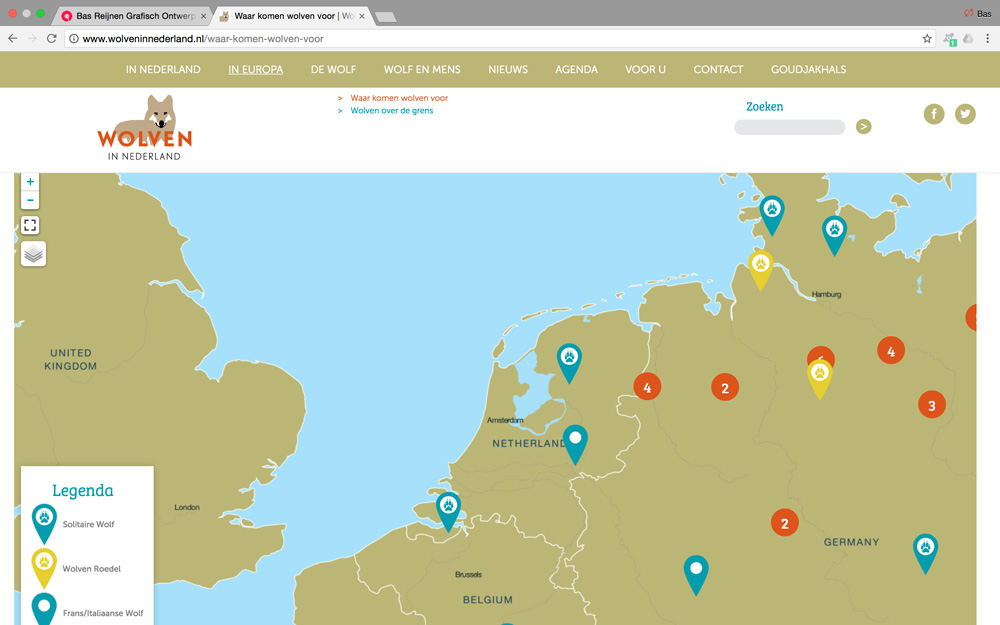Open the Twitter profile icon
The image size is (1000, 625).
click(x=965, y=114)
